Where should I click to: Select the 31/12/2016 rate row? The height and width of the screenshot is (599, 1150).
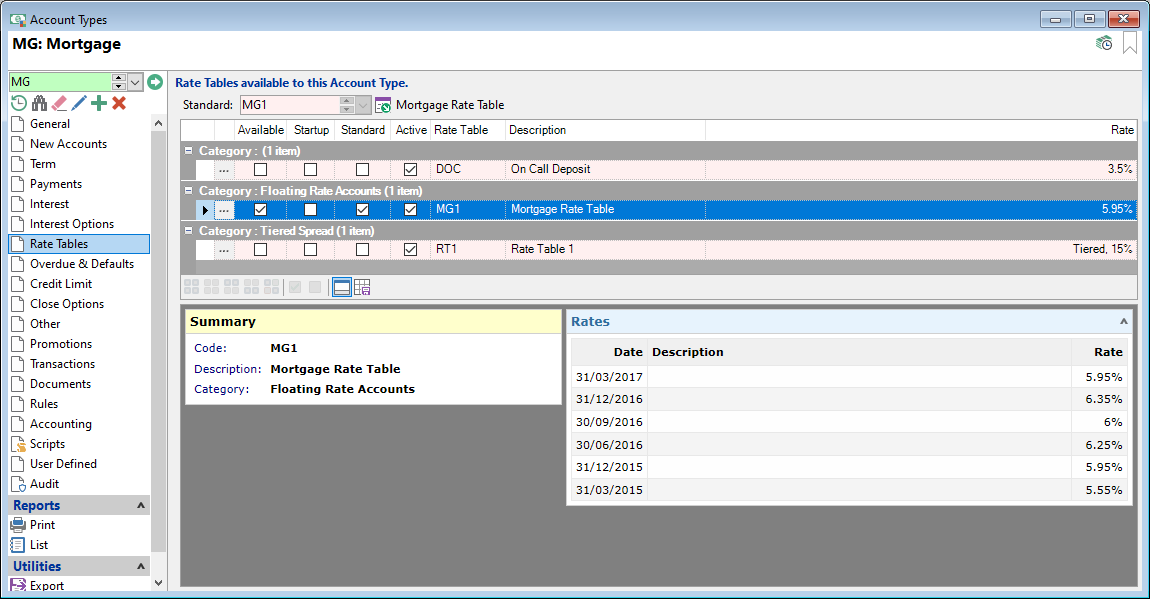[849, 399]
